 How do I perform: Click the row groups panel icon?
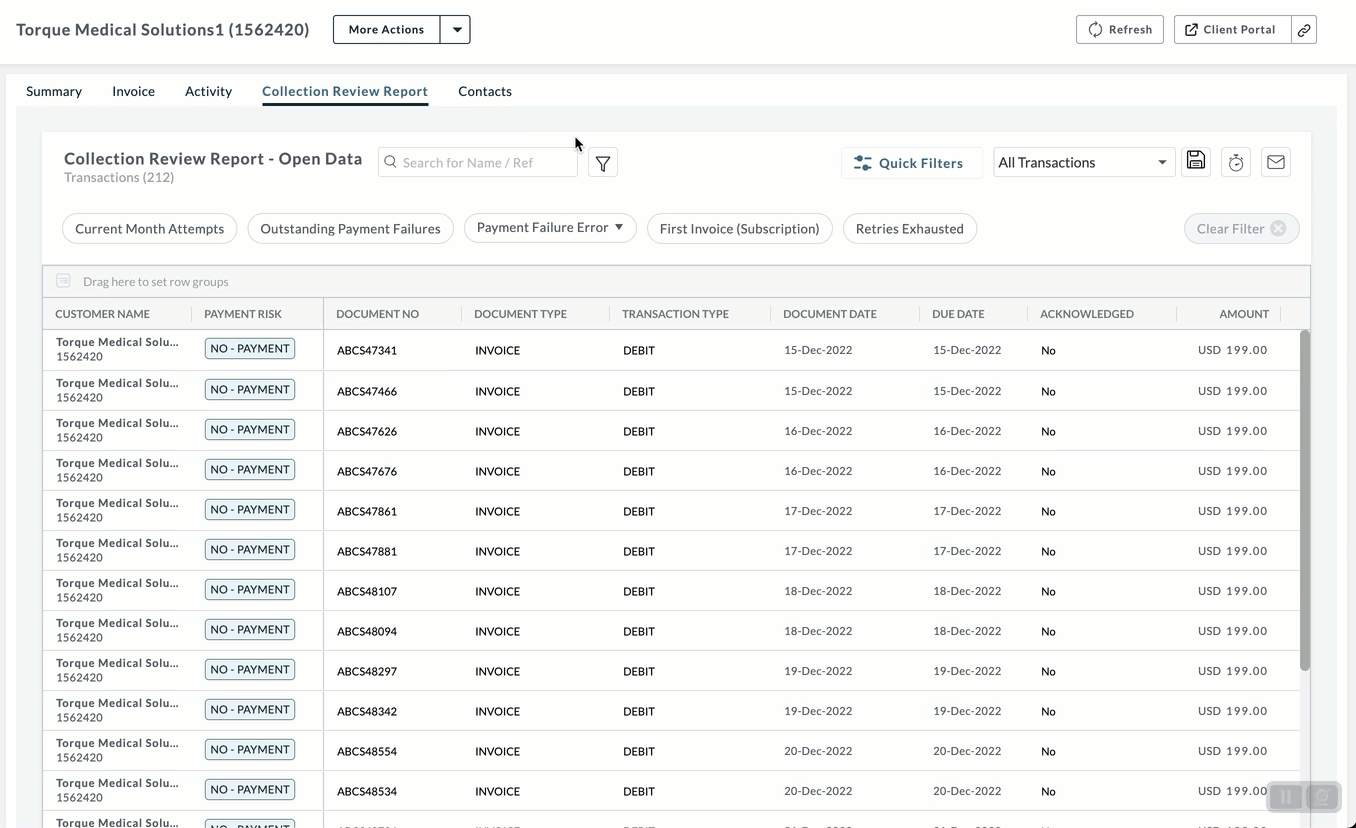[63, 281]
